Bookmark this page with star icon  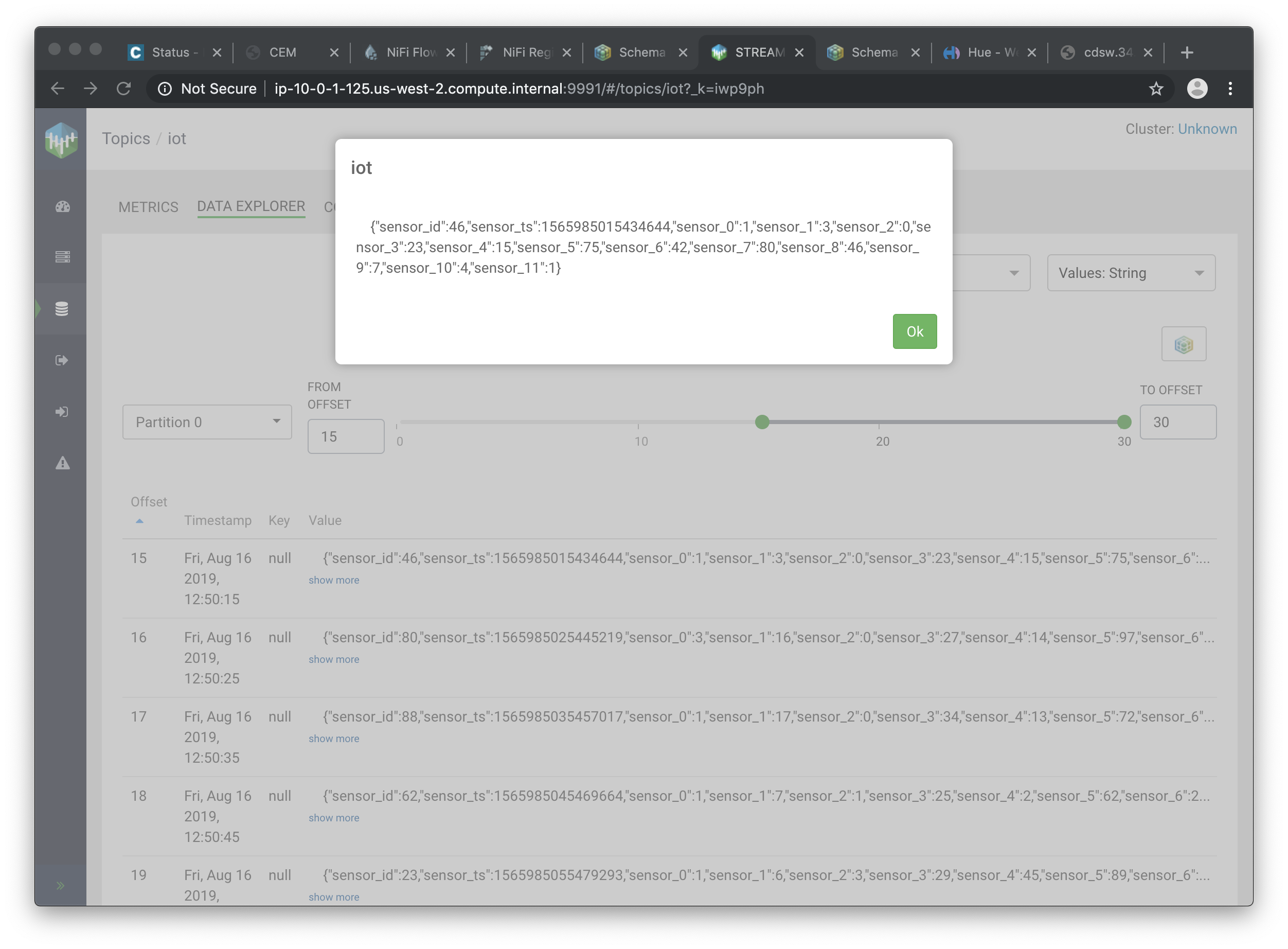tap(1155, 89)
